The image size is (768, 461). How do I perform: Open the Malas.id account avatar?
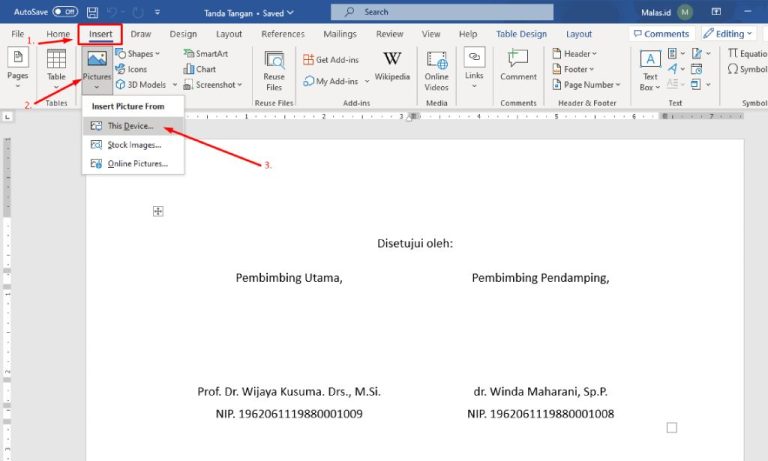click(685, 12)
